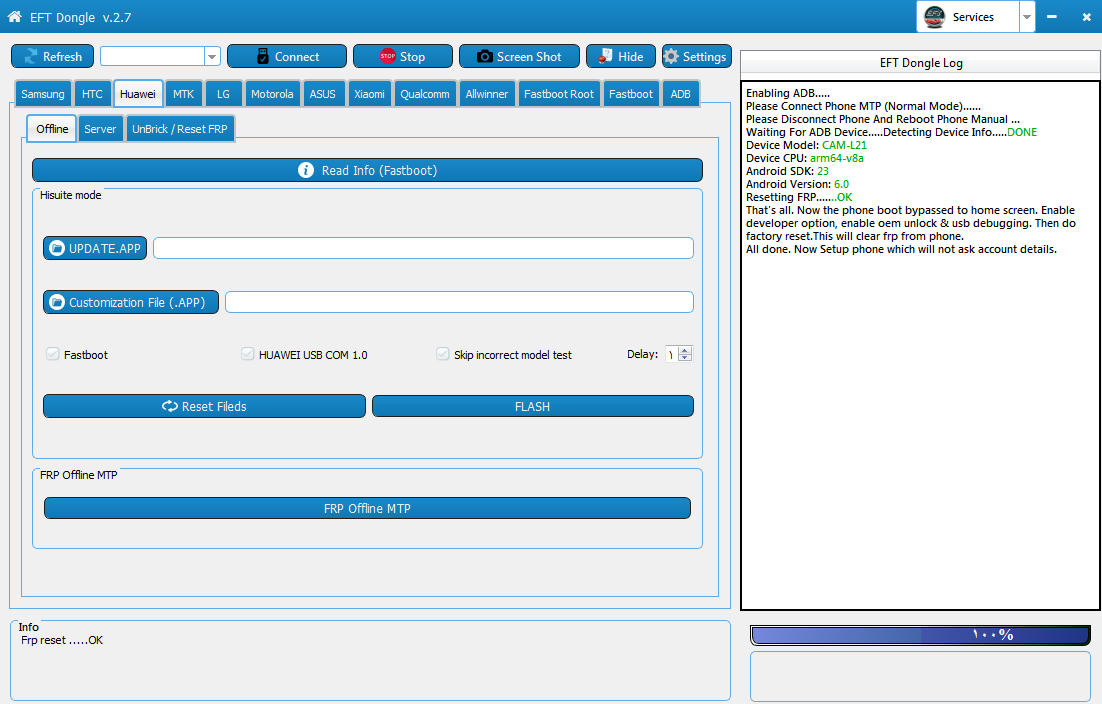This screenshot has height=704, width=1102.
Task: Click the Refresh arrows icon
Action: (x=30, y=56)
